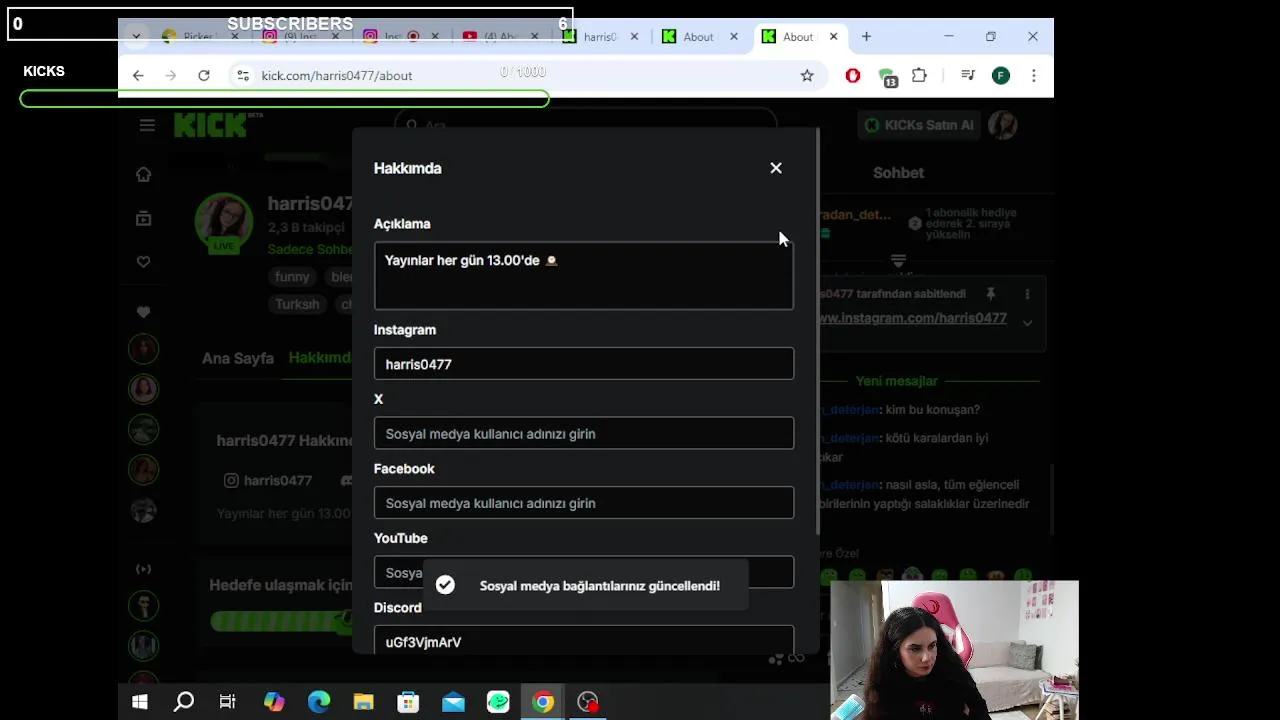Click the funny tag chip
Image resolution: width=1280 pixels, height=720 pixels.
(x=292, y=277)
